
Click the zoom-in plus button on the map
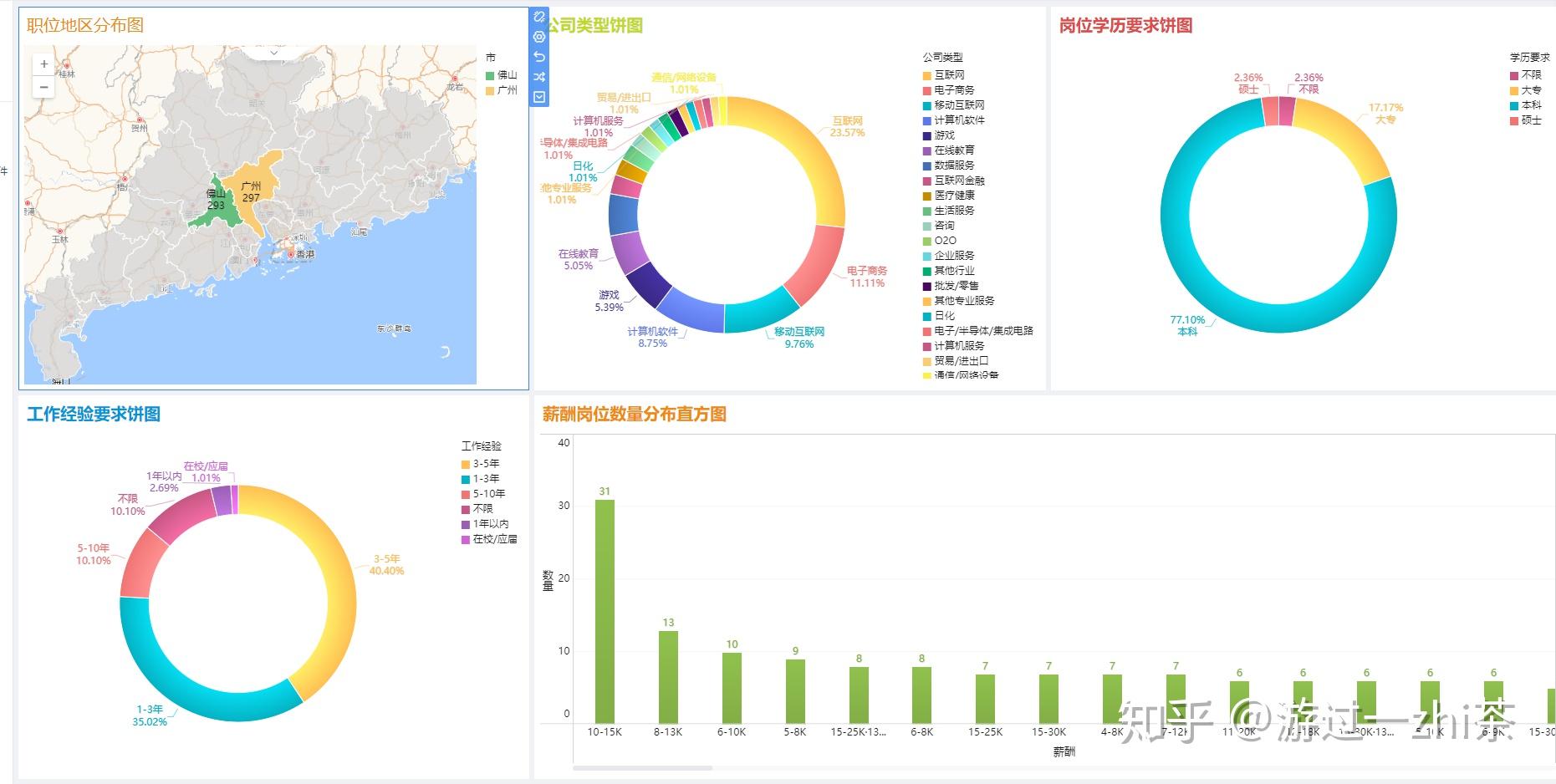pyautogui.click(x=43, y=64)
